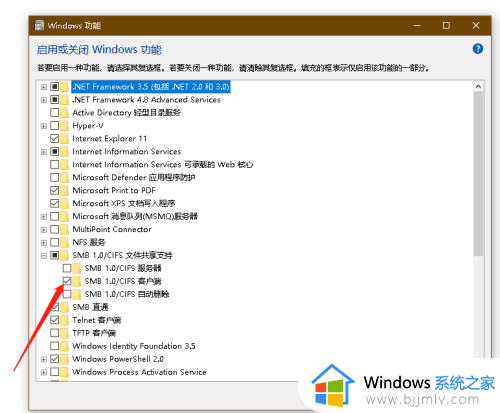Enable the SMB 1.0/CIFS 服务器 checkbox
Screen dimensions: 500x413
tap(67, 268)
